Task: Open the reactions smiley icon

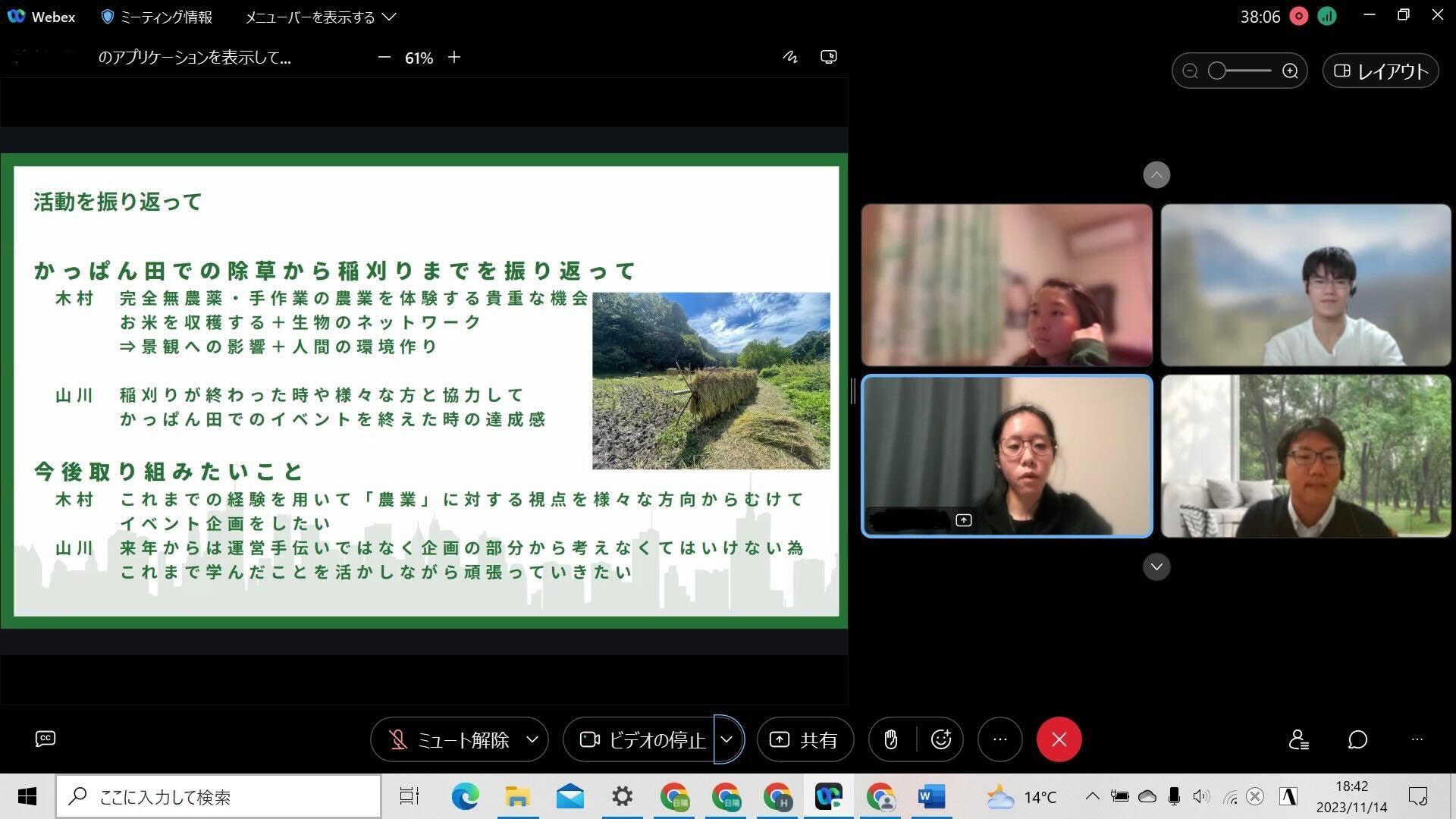Action: point(941,739)
